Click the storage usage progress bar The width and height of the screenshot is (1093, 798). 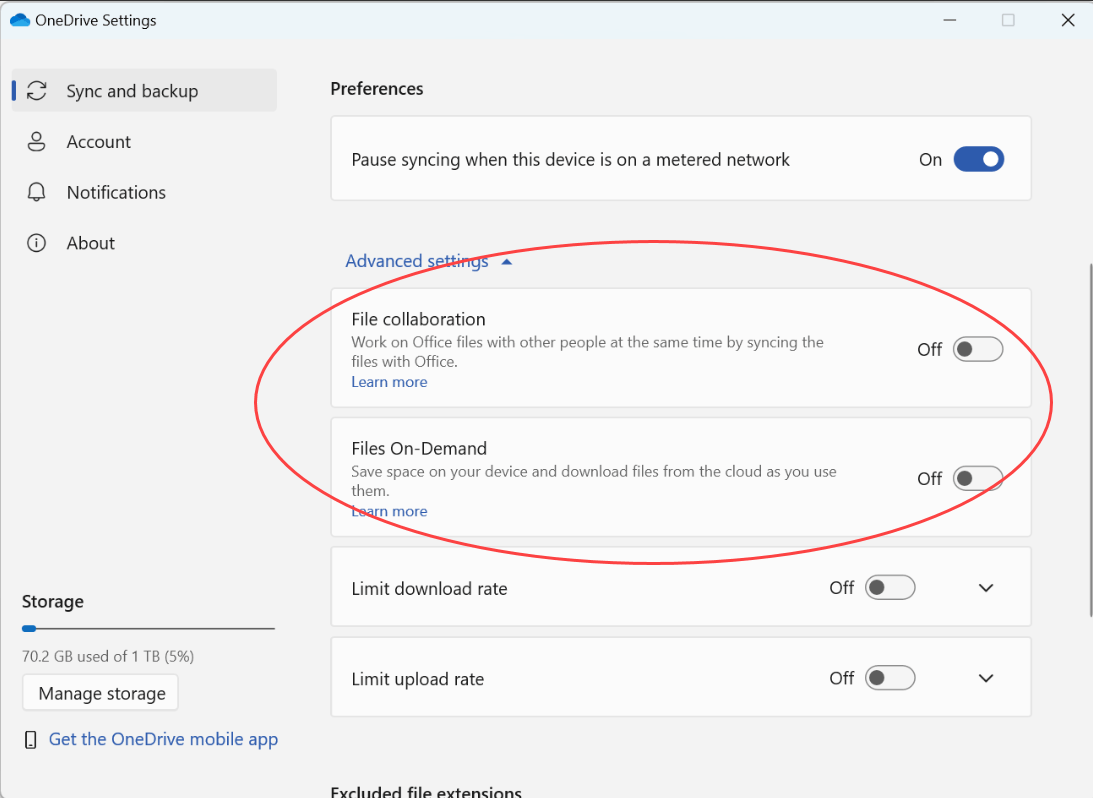pyautogui.click(x=147, y=628)
